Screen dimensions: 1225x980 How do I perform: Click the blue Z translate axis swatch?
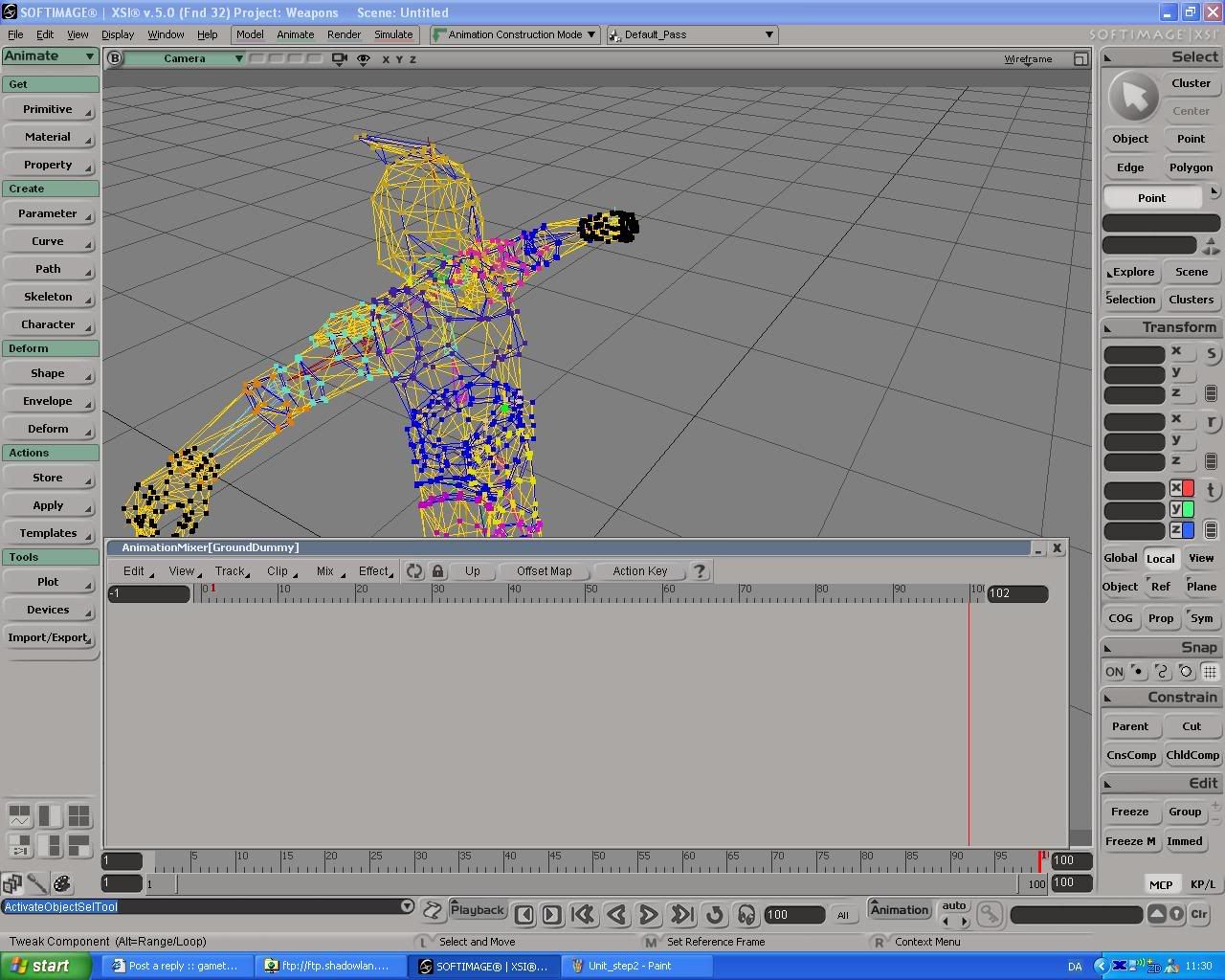[1187, 530]
